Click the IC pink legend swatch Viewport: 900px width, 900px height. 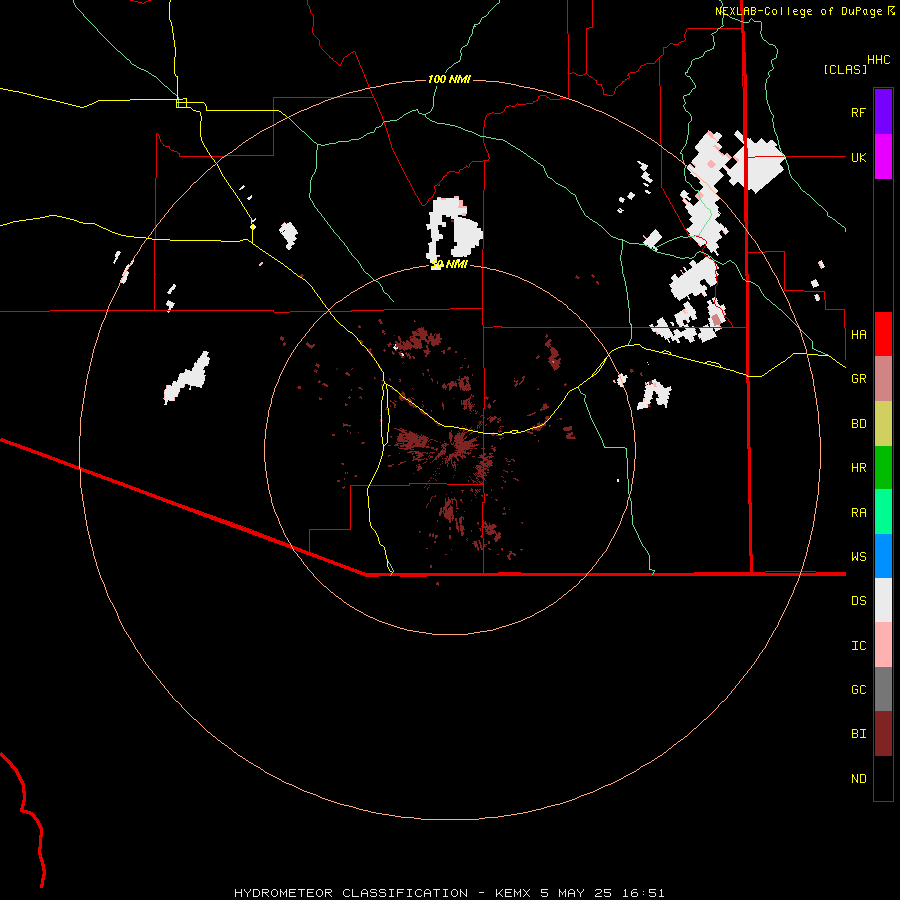click(883, 645)
